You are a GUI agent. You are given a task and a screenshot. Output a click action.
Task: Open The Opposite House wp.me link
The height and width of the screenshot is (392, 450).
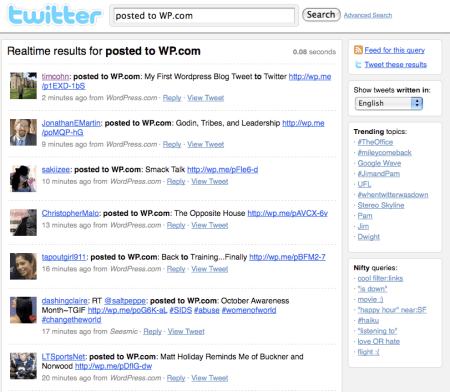[x=288, y=213]
